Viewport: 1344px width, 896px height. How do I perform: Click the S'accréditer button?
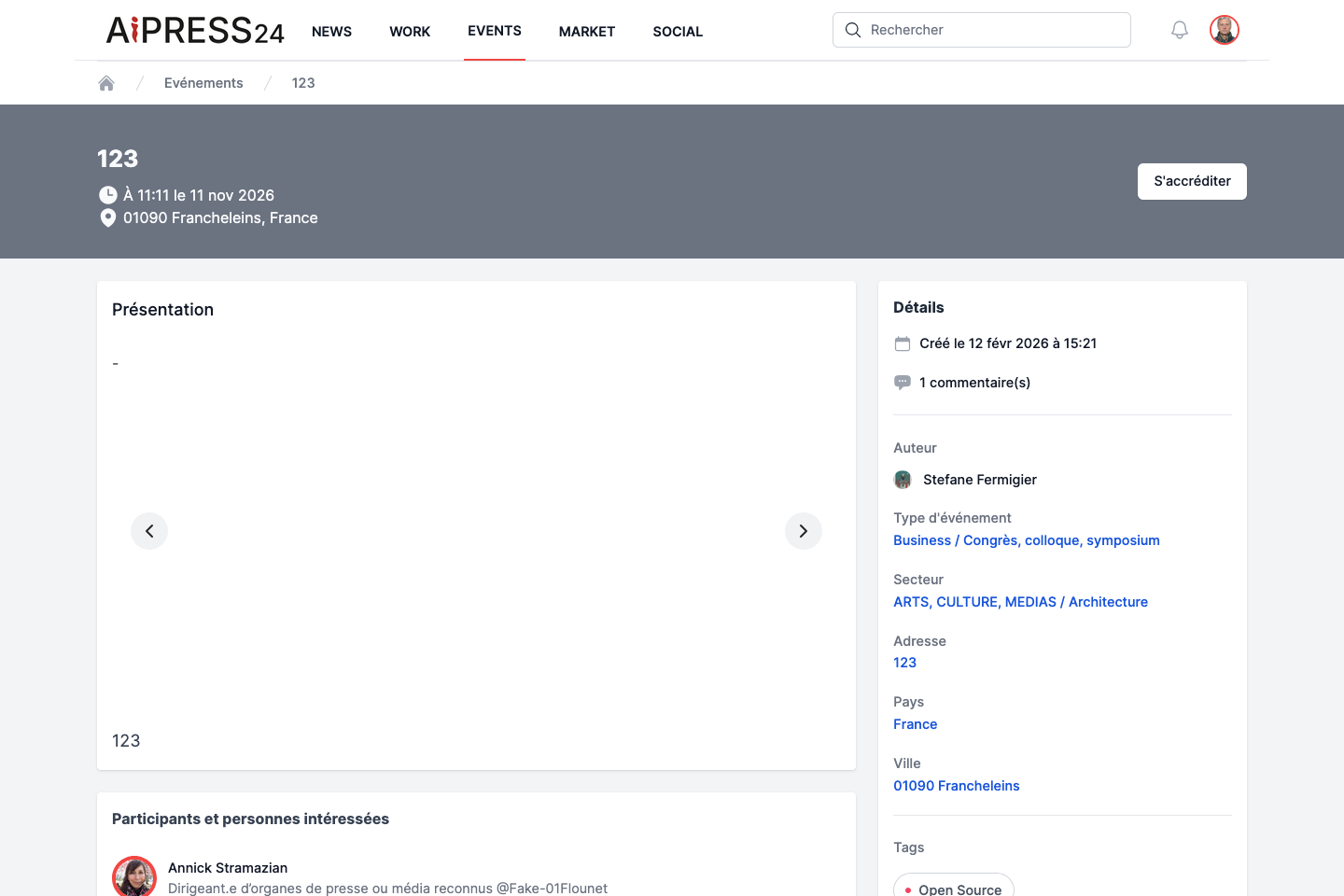click(x=1192, y=181)
